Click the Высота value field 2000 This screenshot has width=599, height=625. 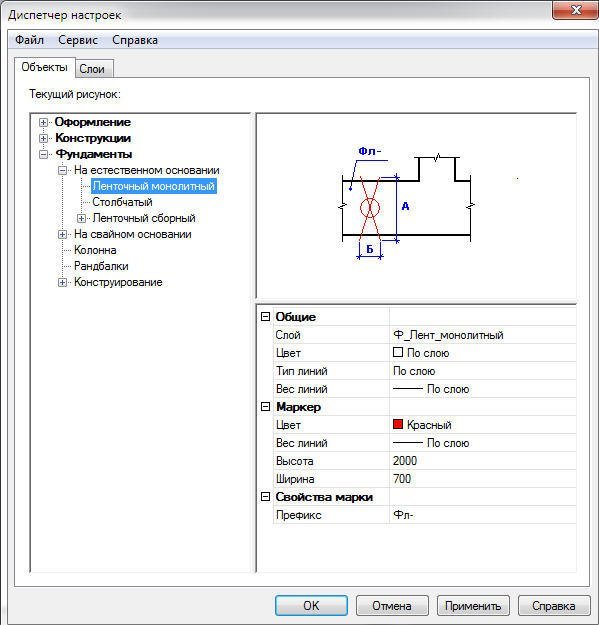483,461
